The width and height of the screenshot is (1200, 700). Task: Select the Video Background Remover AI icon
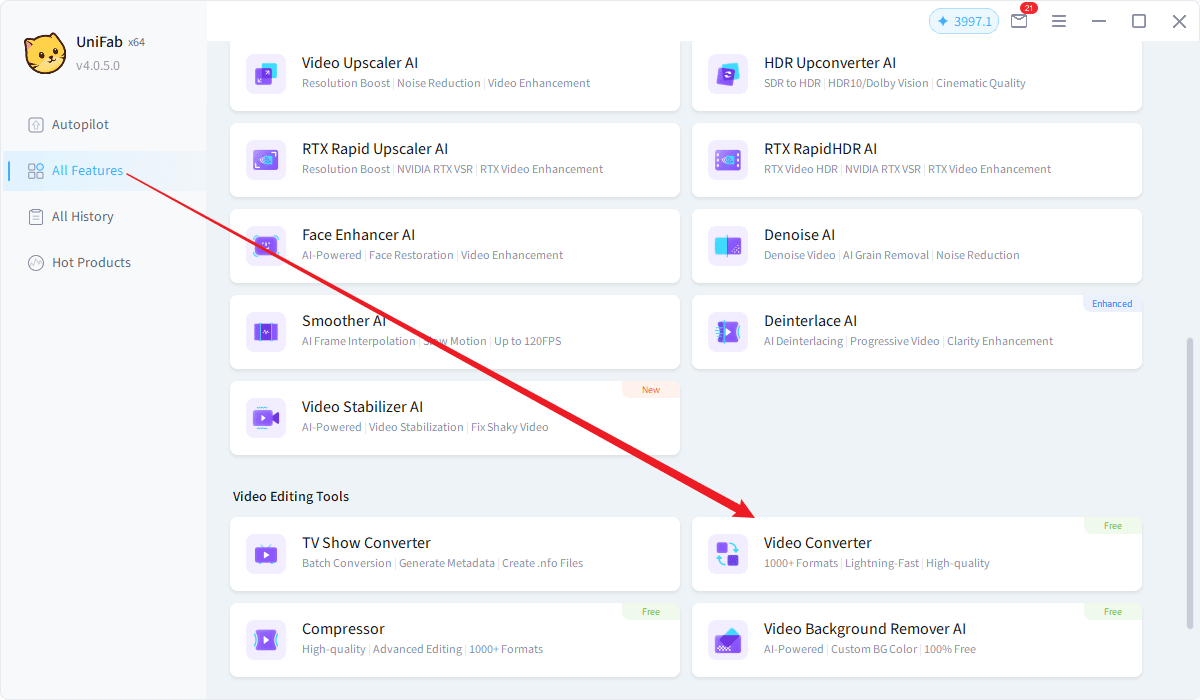pos(727,639)
